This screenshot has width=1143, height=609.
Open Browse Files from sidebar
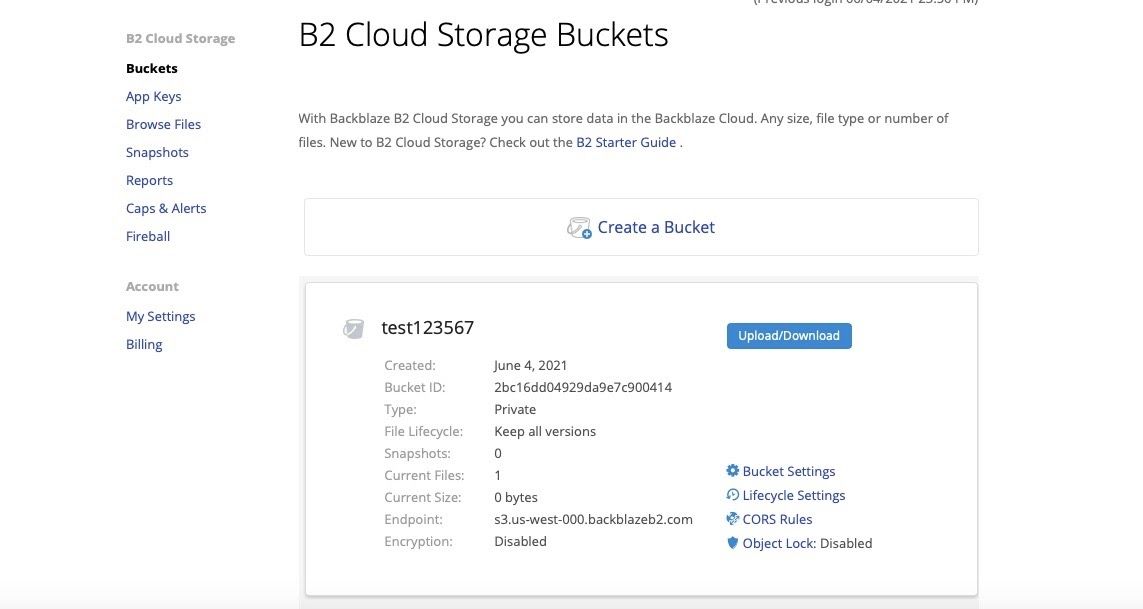[163, 125]
